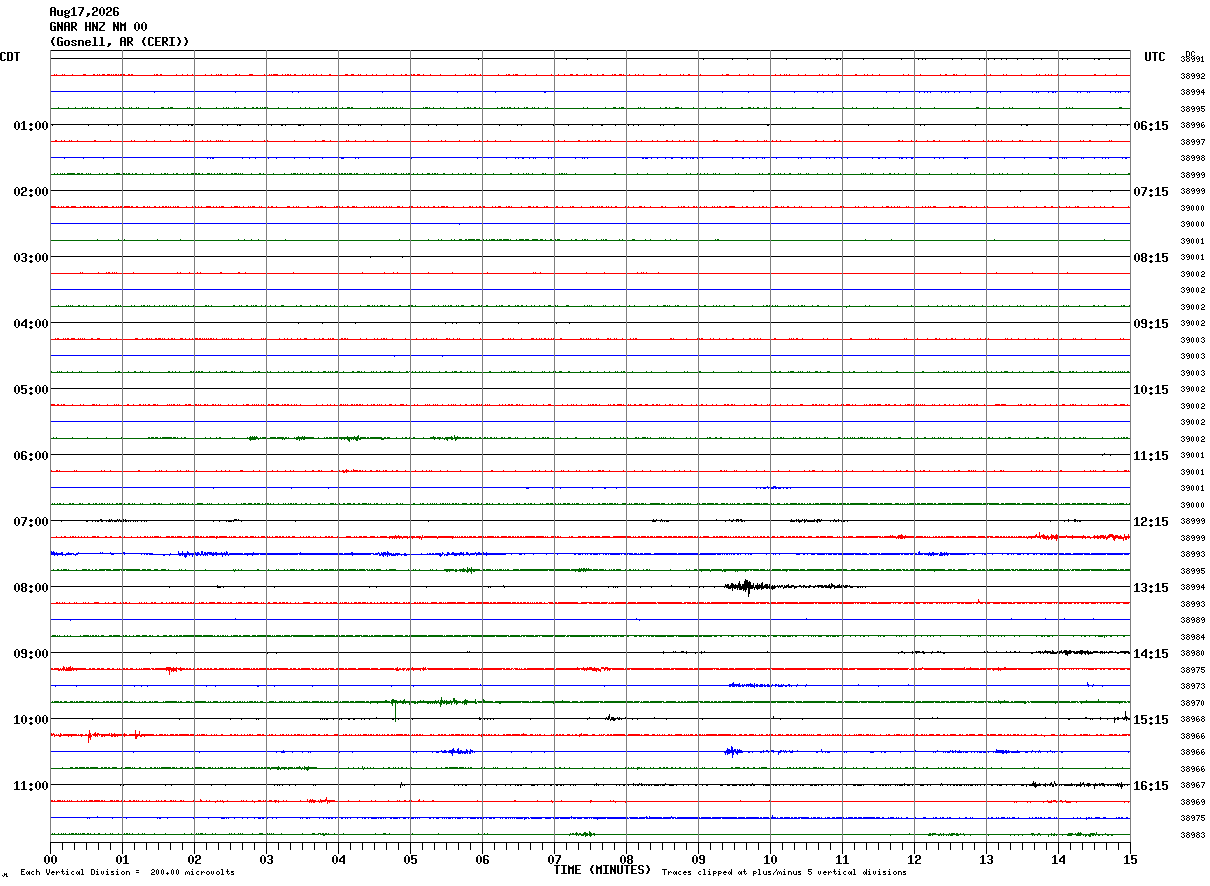Click the large black seismic event near 08:00

click(x=748, y=586)
